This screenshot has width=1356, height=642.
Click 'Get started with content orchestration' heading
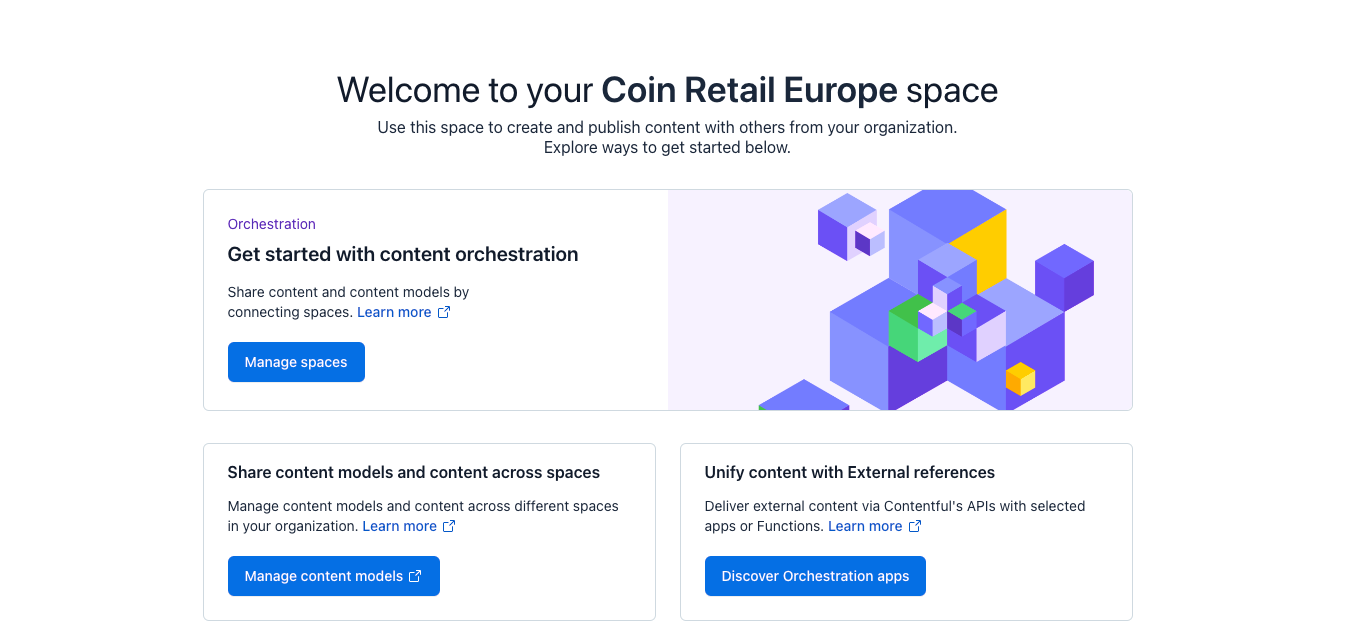tap(403, 254)
